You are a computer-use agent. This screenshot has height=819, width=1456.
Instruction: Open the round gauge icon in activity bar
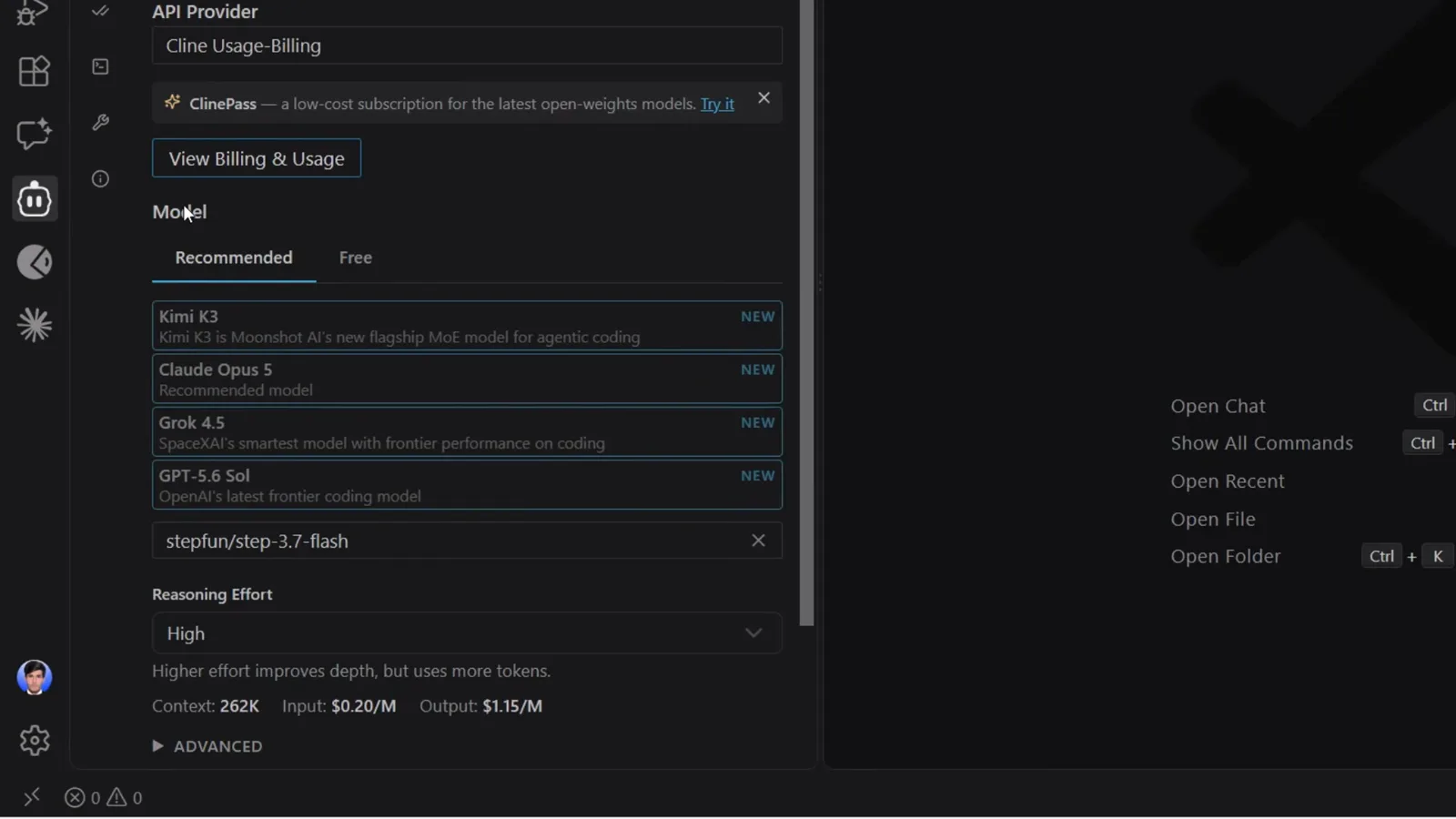pyautogui.click(x=35, y=262)
